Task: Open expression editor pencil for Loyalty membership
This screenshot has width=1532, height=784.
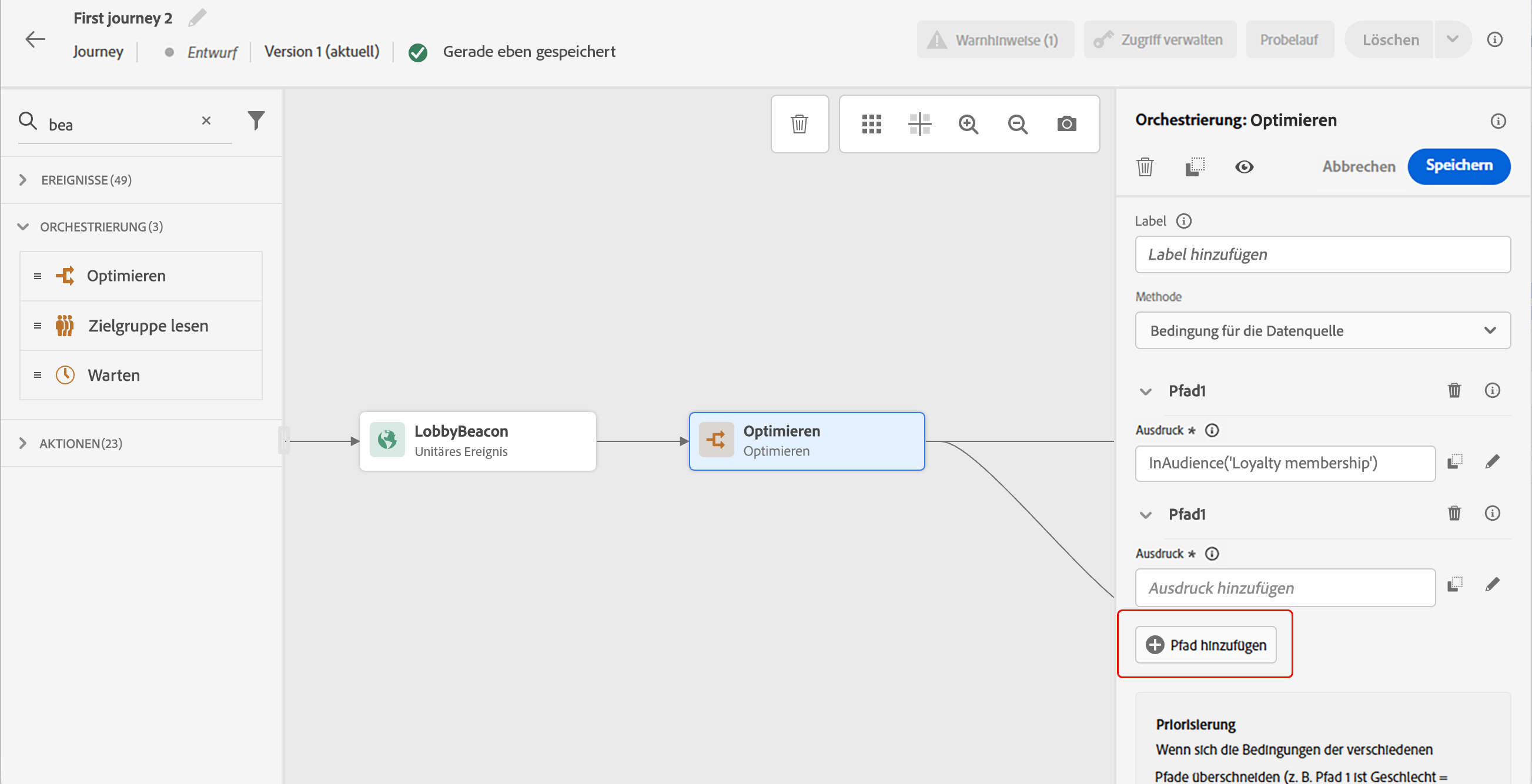Action: (1492, 462)
